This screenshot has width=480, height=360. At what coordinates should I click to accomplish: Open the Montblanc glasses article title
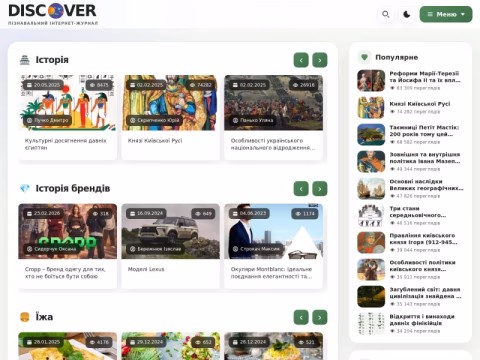[271, 273]
